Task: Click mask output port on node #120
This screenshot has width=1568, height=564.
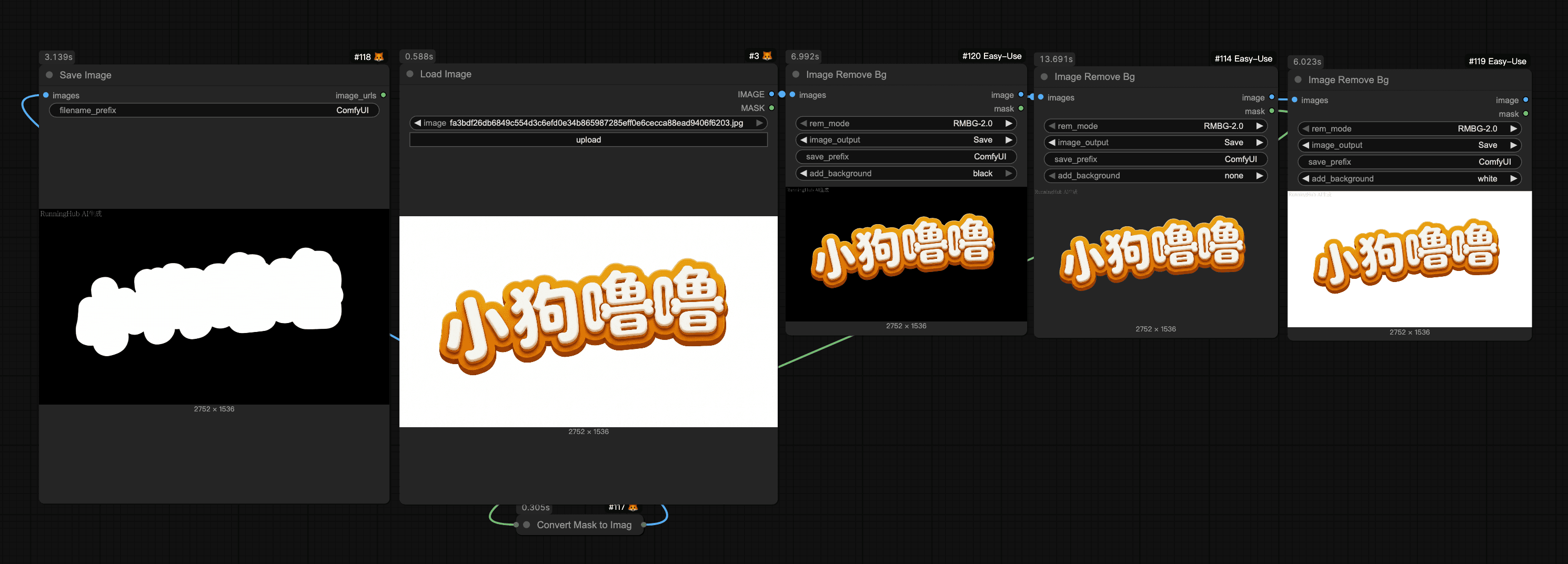Action: point(1021,108)
